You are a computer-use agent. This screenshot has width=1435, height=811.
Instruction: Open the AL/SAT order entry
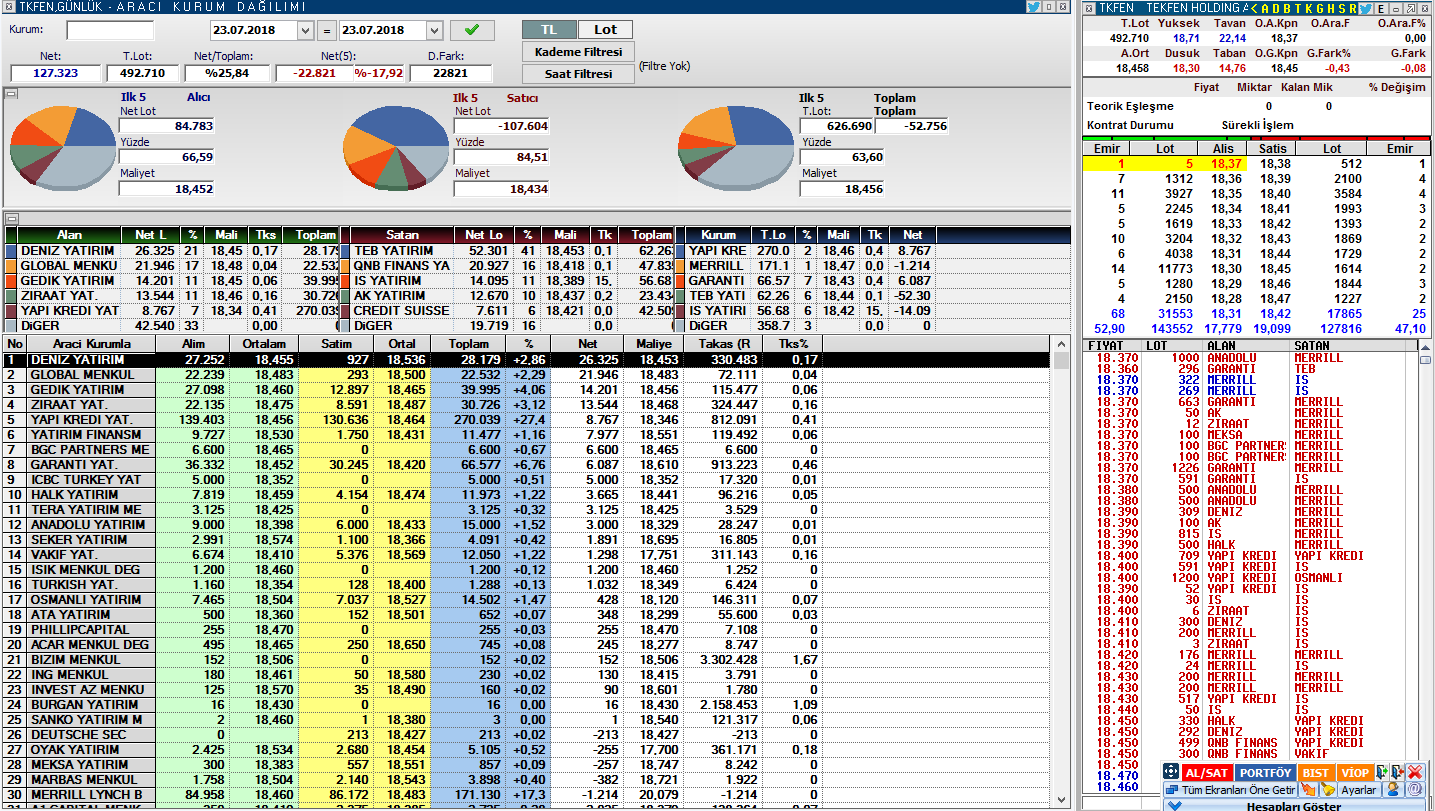1207,772
